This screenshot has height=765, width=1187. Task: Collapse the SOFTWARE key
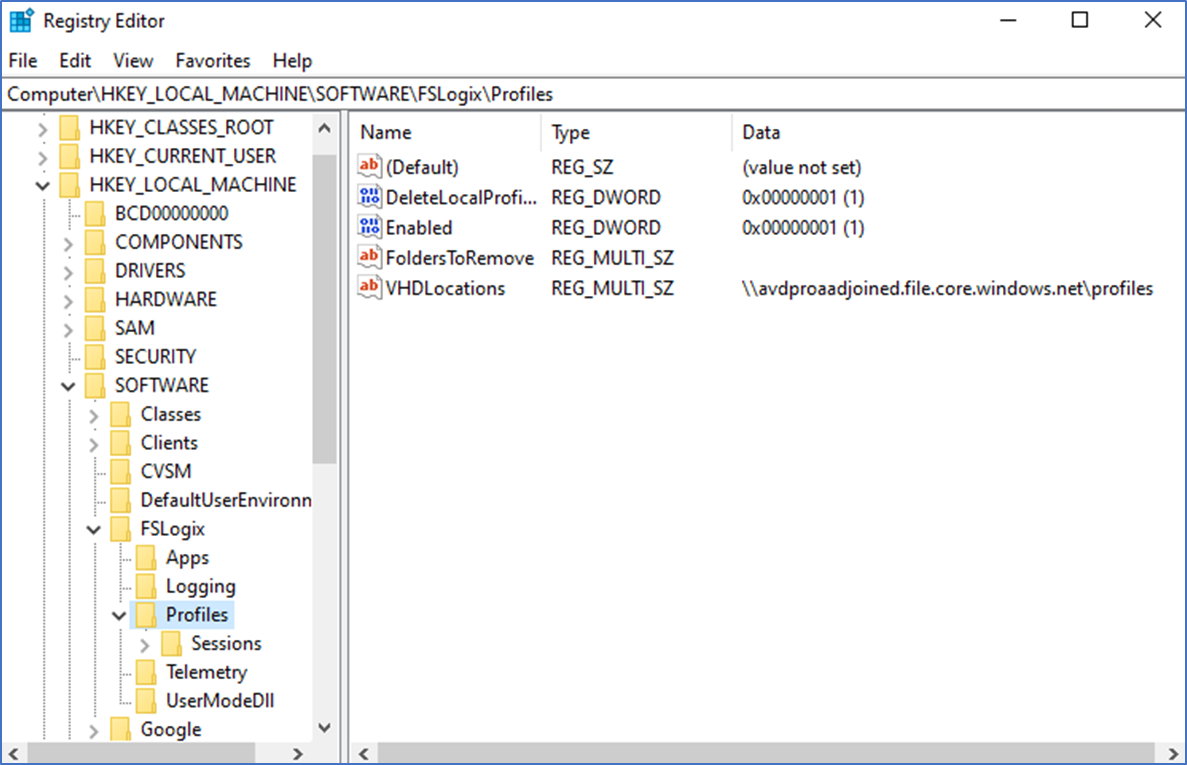(68, 387)
